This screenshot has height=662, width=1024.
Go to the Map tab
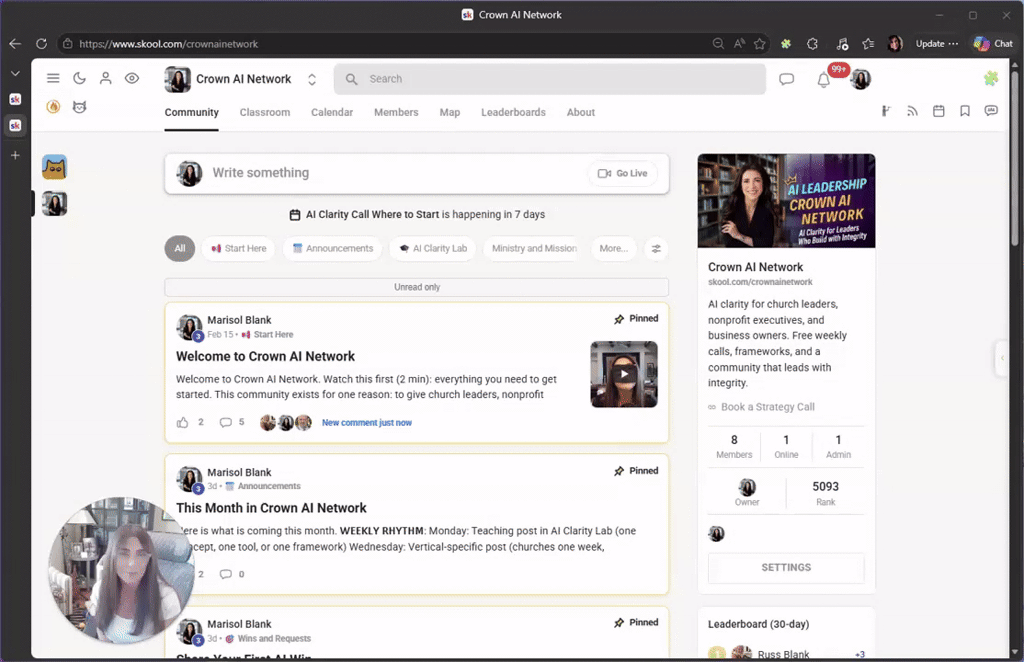pyautogui.click(x=449, y=112)
